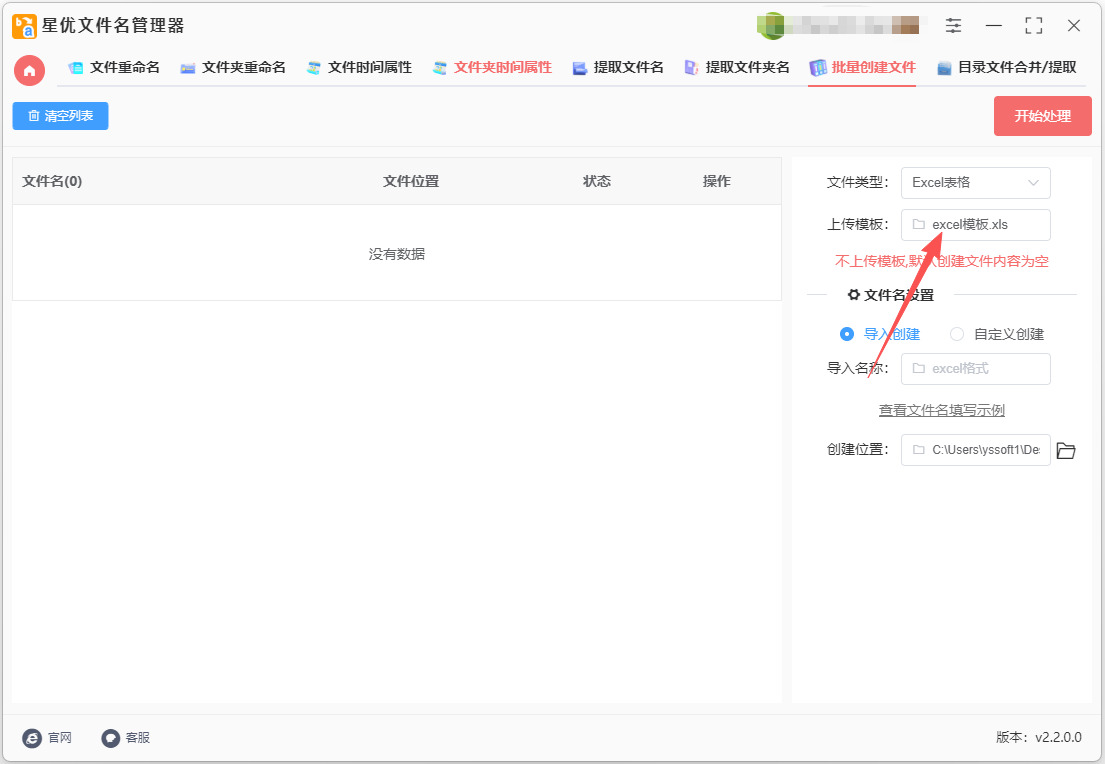Click the red 不上传模板 warning text

click(942, 261)
